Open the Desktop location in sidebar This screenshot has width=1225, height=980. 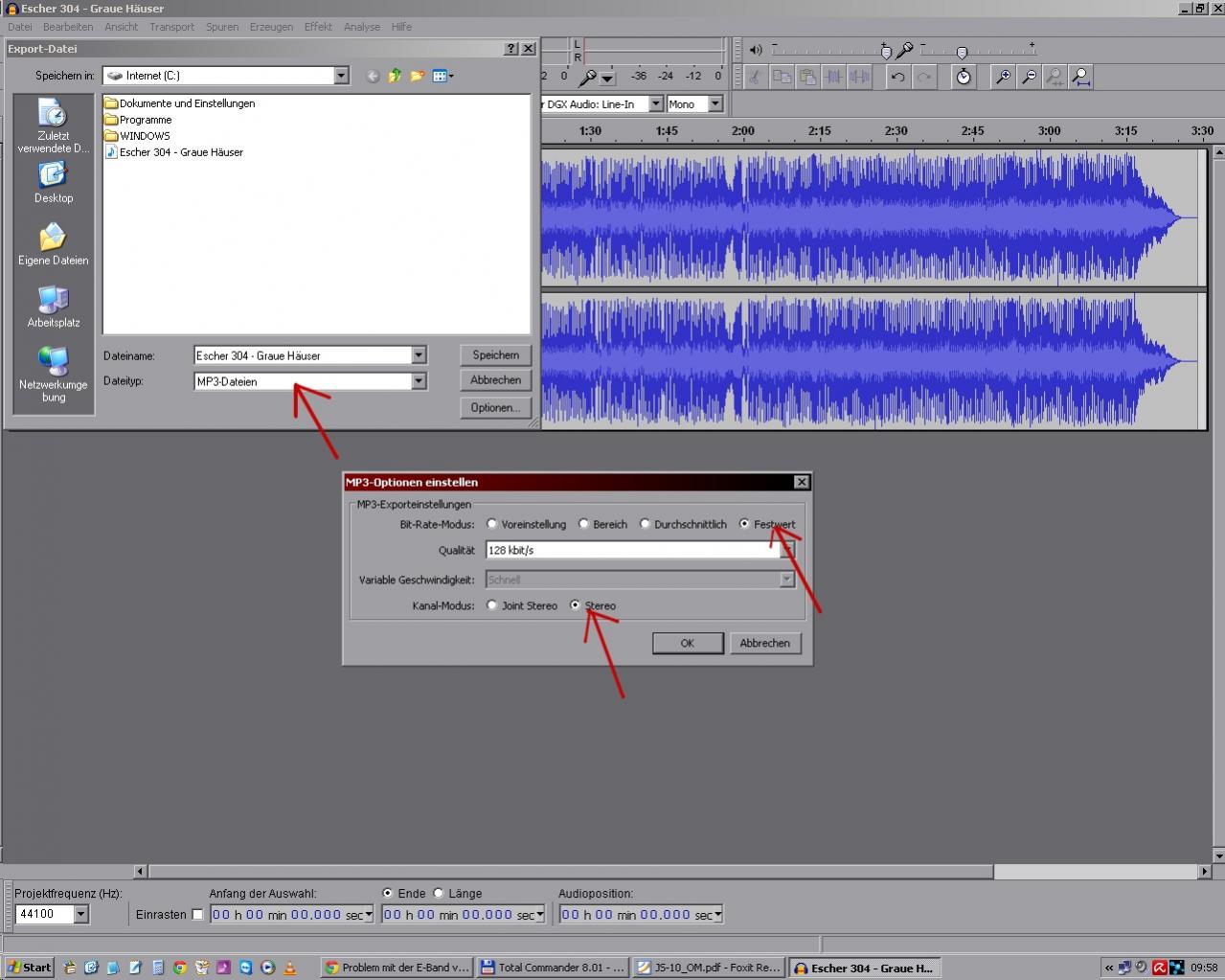click(54, 182)
